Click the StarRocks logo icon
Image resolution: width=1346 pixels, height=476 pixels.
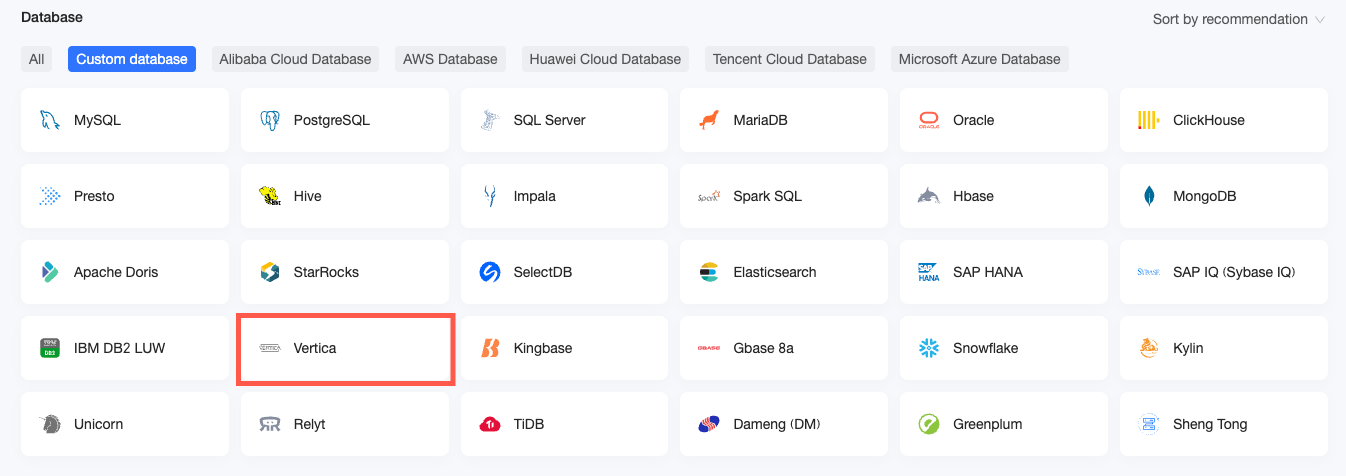point(269,272)
